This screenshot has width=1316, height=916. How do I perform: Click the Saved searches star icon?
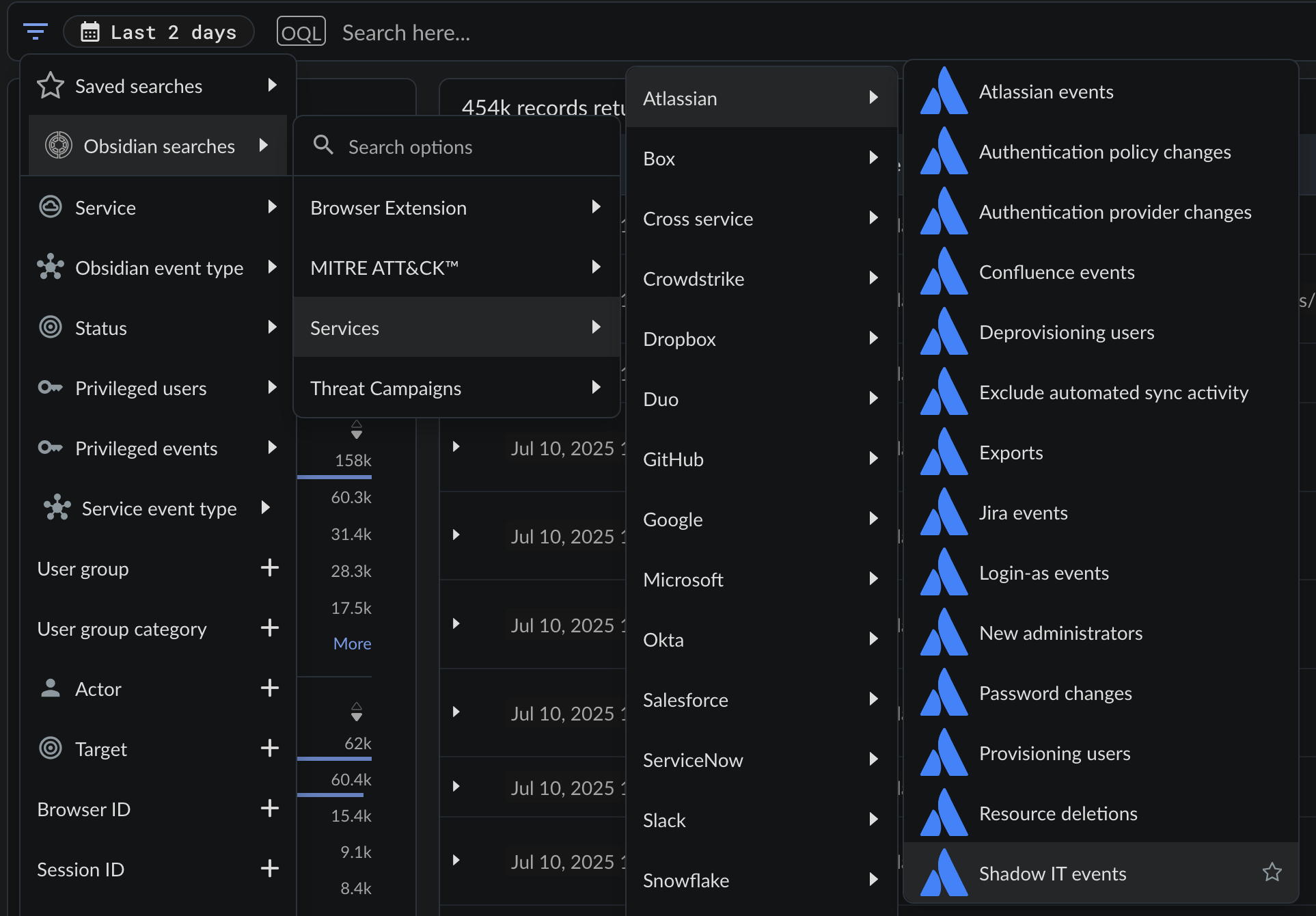[x=51, y=86]
